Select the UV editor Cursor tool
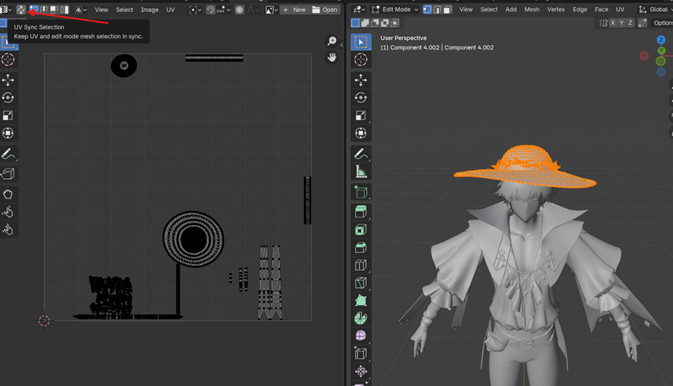The height and width of the screenshot is (386, 673). [8, 60]
